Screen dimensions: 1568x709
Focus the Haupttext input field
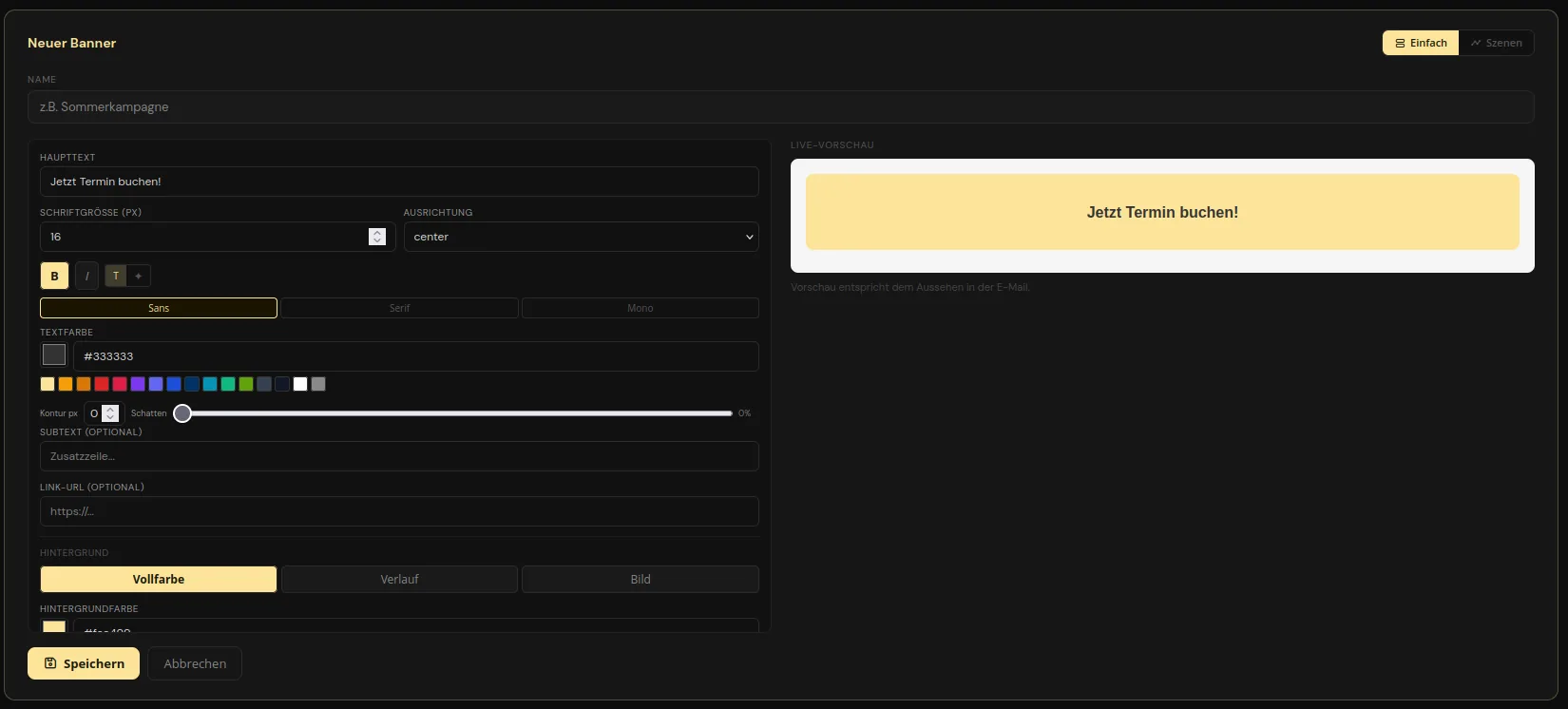399,182
